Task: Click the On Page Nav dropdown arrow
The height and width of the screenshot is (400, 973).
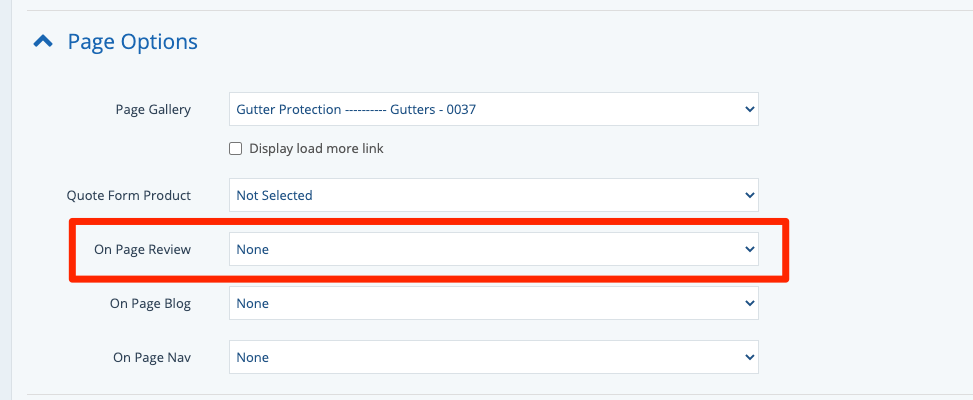Action: point(750,357)
